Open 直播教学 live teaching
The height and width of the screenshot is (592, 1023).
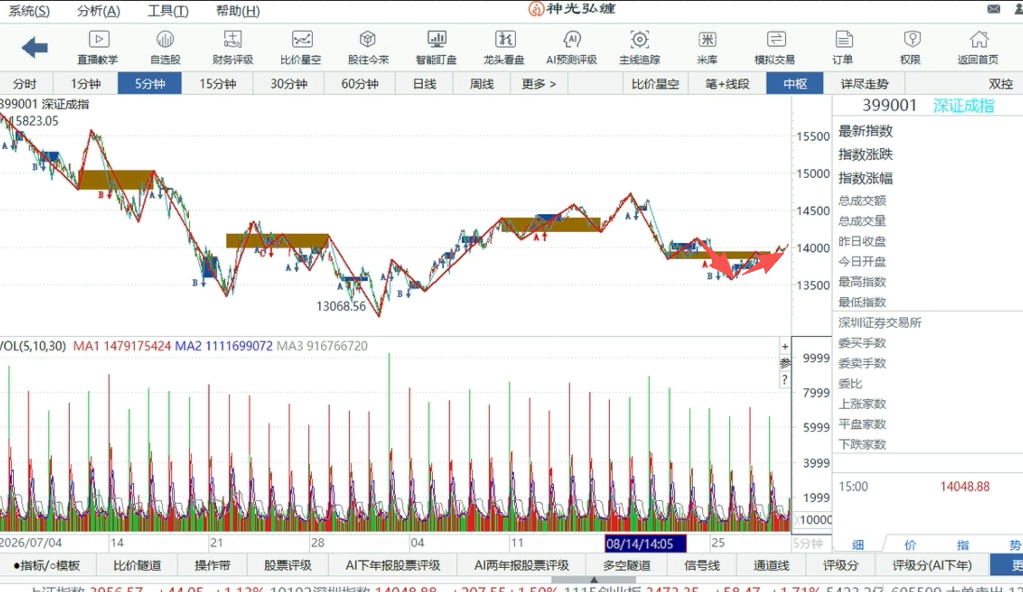tap(98, 48)
